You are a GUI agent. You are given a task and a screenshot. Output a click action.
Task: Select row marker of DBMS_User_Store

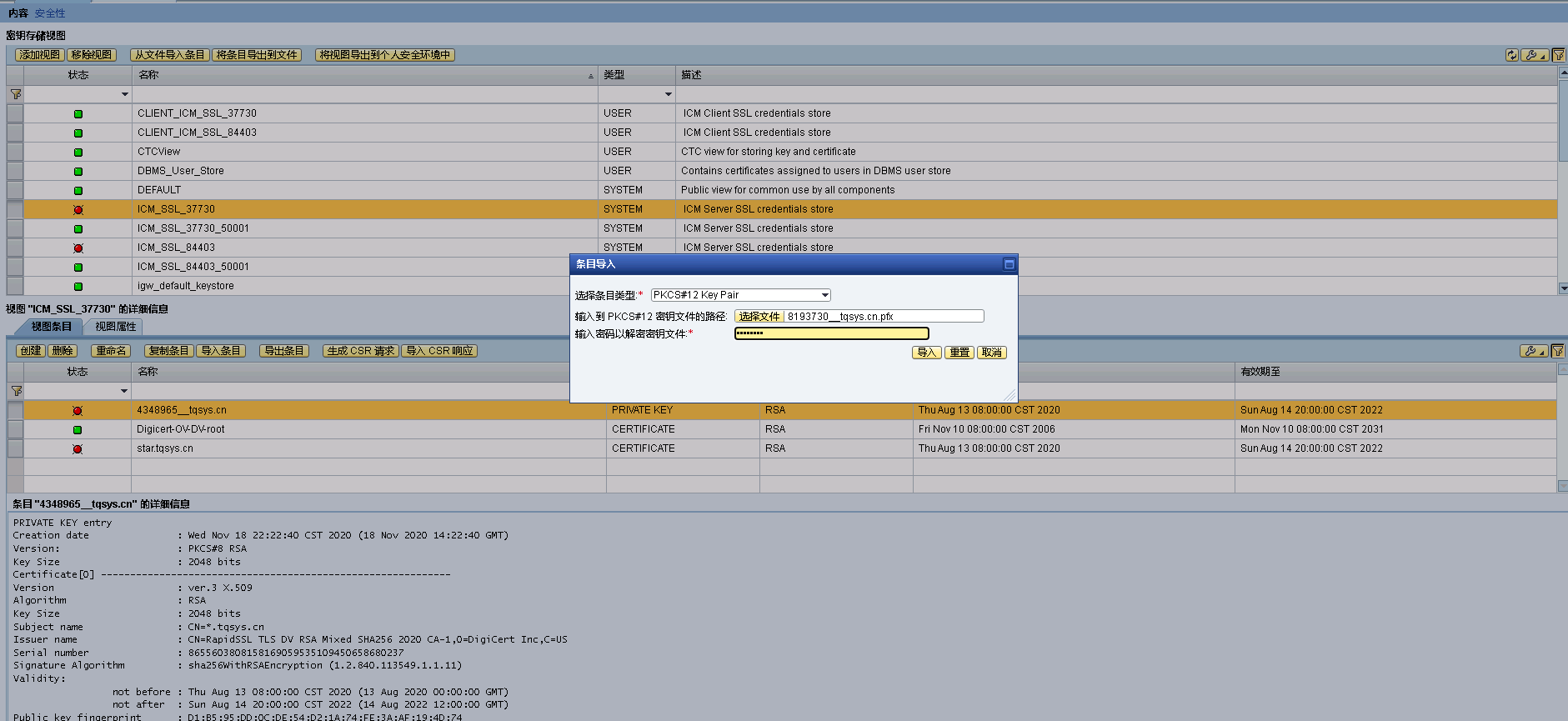pyautogui.click(x=15, y=171)
